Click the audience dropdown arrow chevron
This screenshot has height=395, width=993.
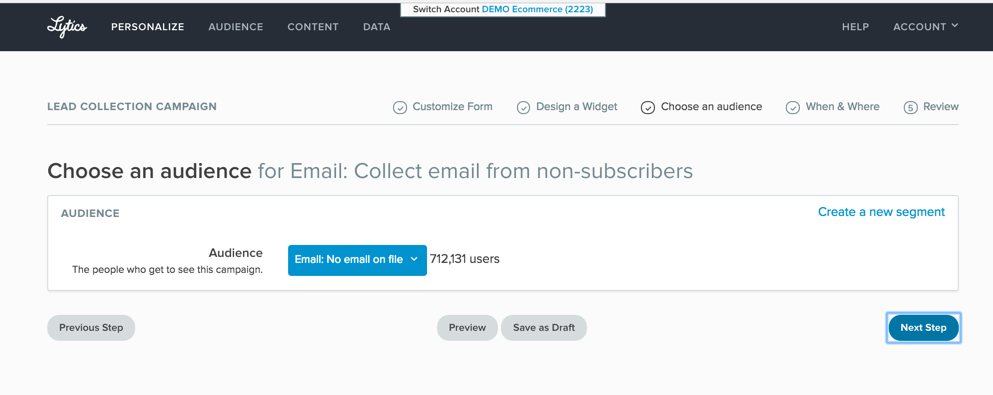[x=414, y=260]
